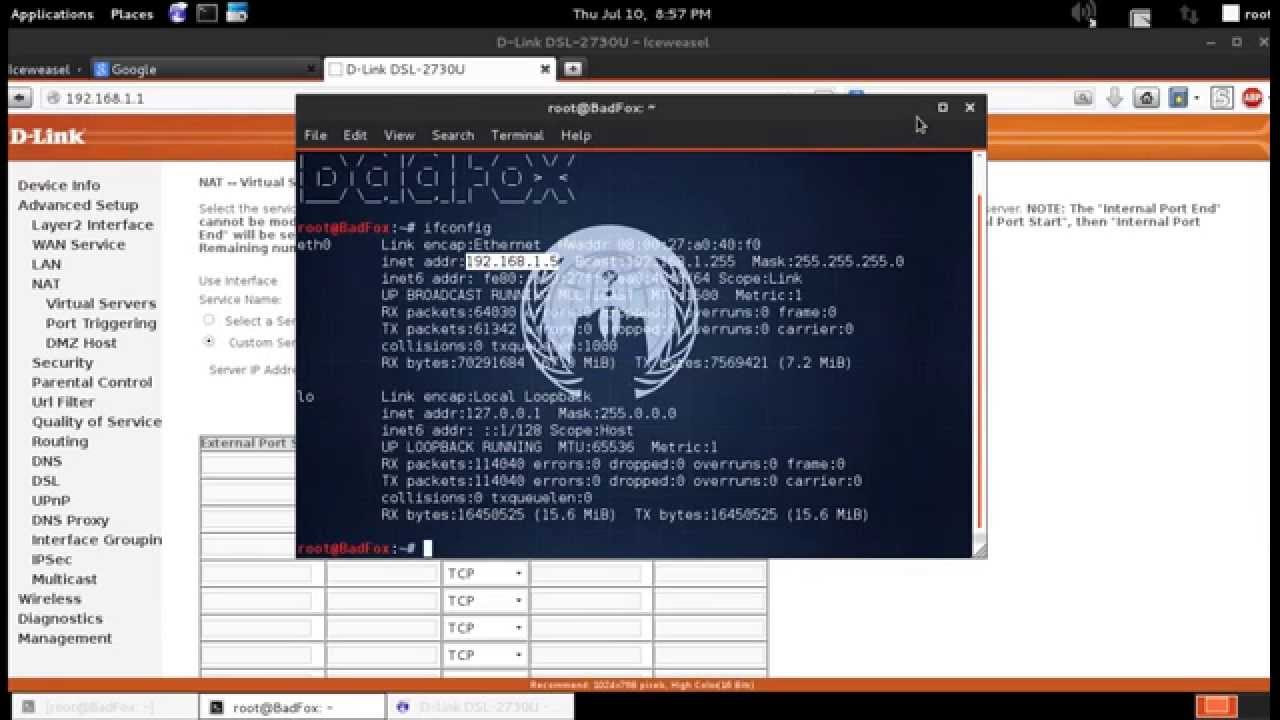
Task: Open the Terminal menu in terminal window
Action: [517, 135]
